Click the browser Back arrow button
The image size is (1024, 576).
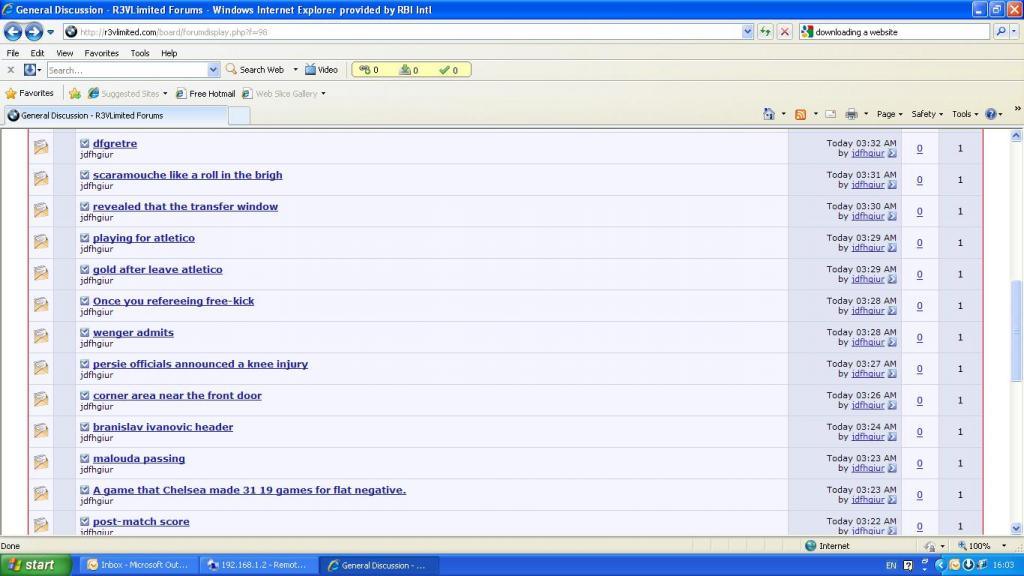pos(14,32)
